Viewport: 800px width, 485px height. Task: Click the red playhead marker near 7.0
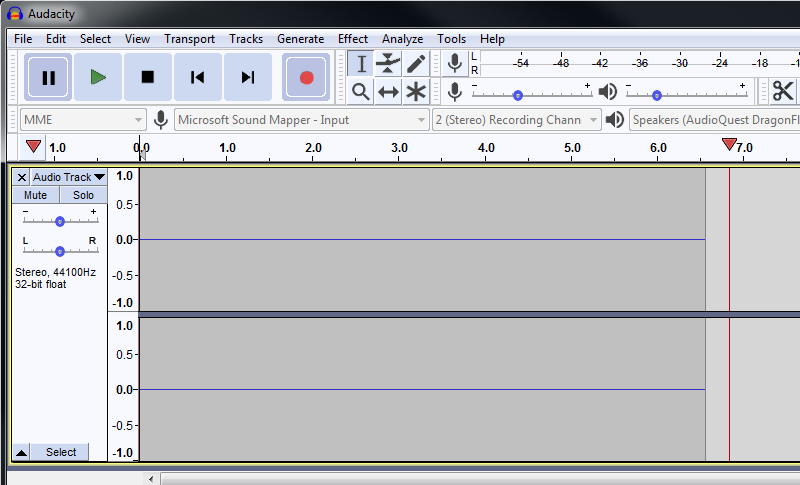[x=730, y=144]
